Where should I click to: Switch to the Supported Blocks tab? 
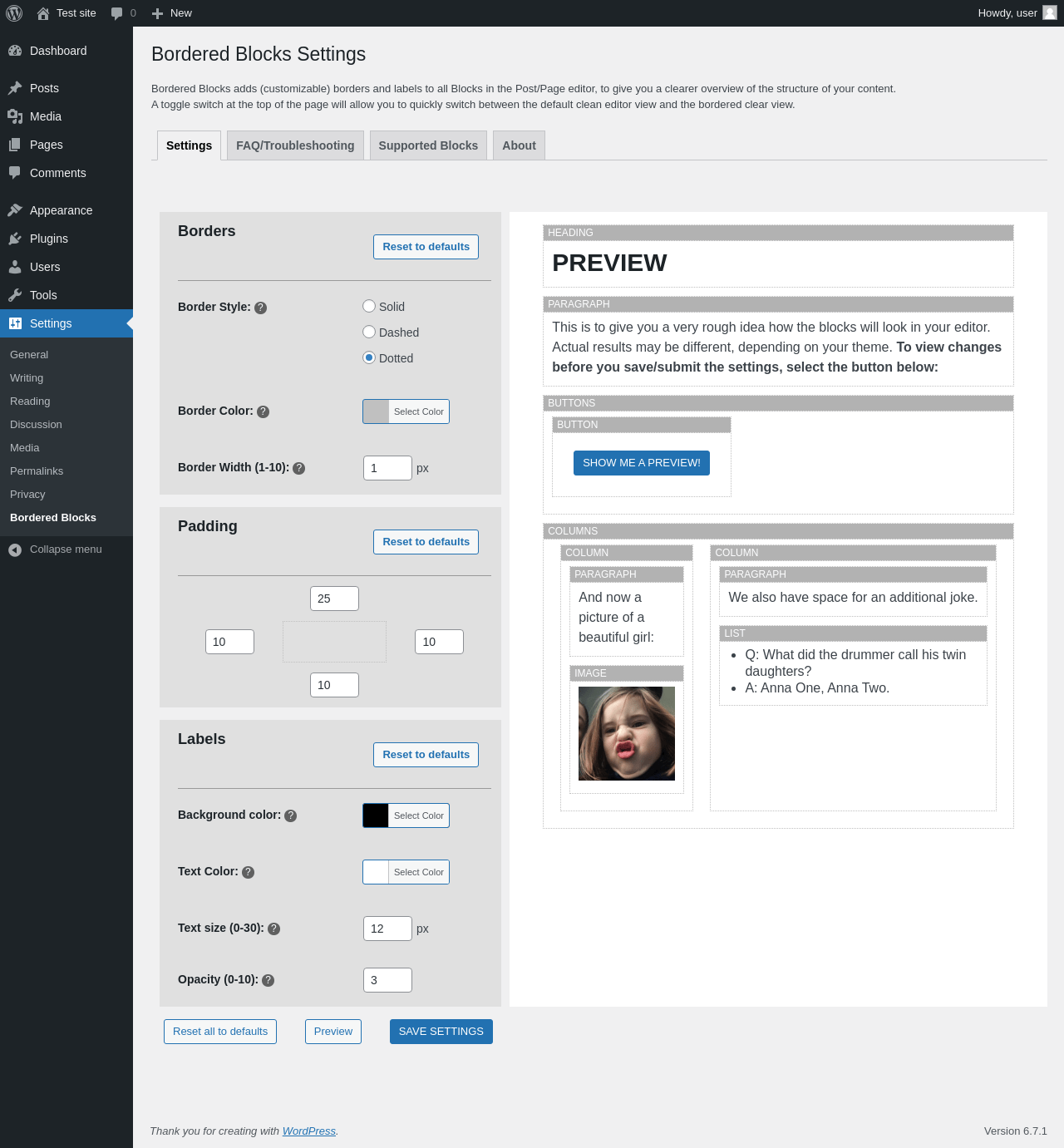tap(428, 145)
